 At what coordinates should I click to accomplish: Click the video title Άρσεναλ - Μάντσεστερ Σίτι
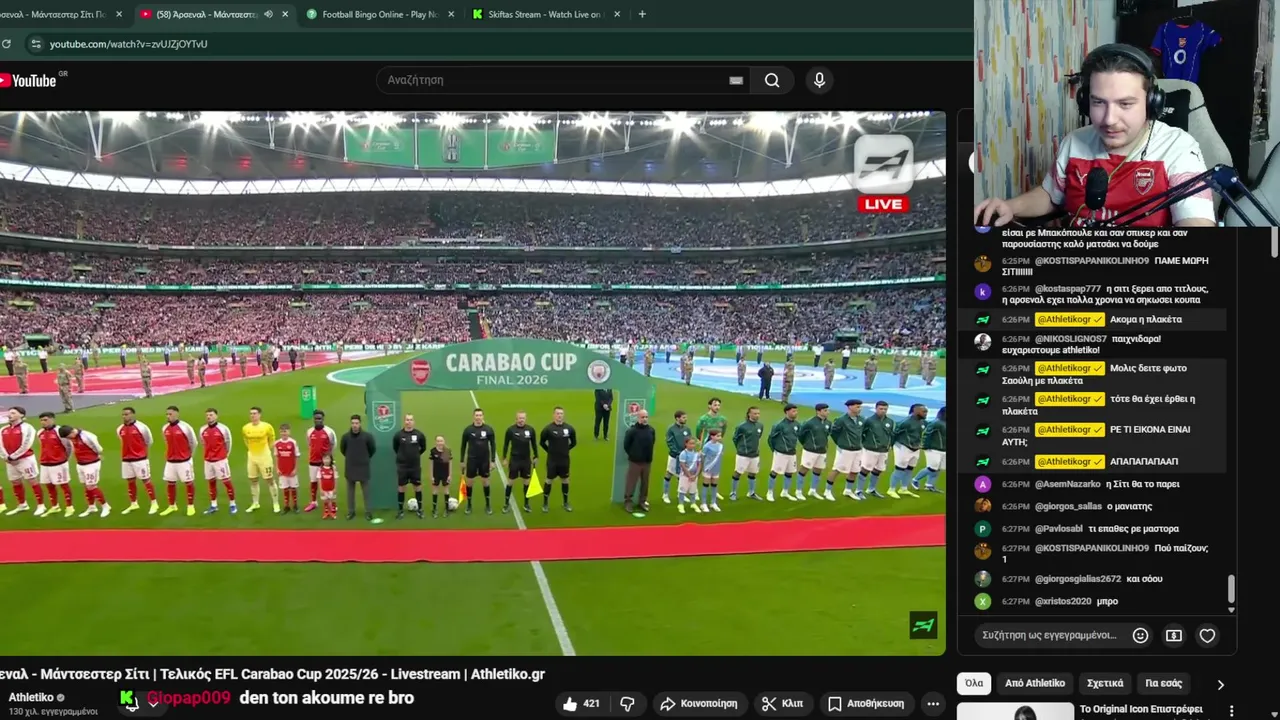click(x=272, y=675)
